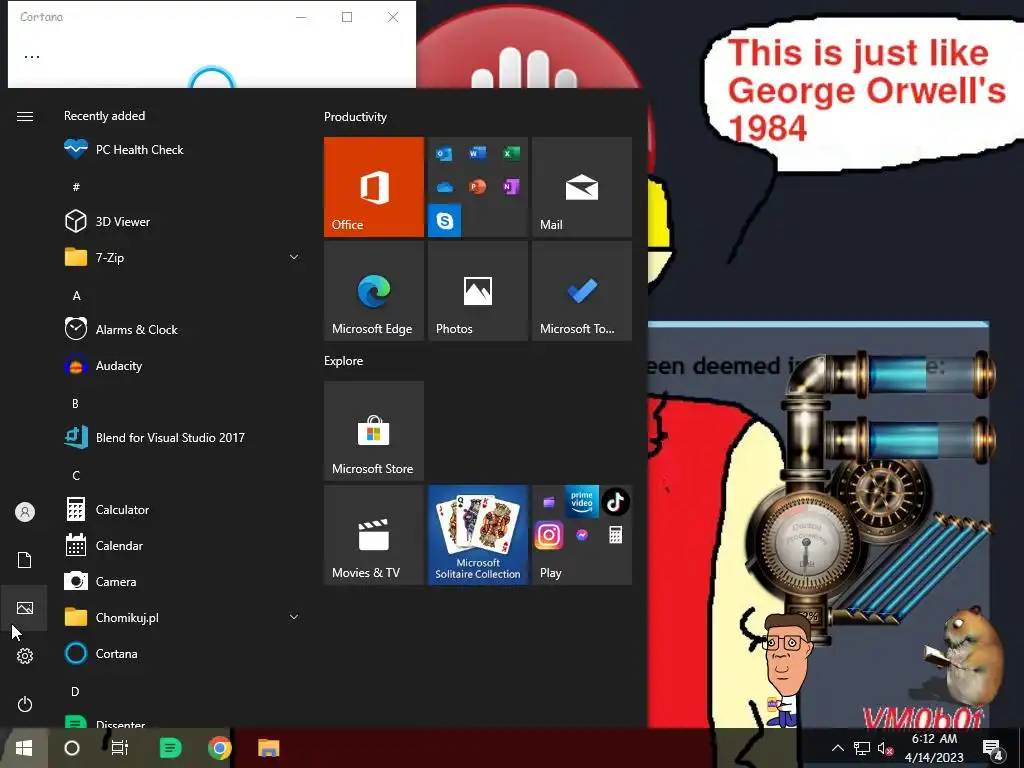
Task: Open the user account icon
Action: pyautogui.click(x=25, y=512)
